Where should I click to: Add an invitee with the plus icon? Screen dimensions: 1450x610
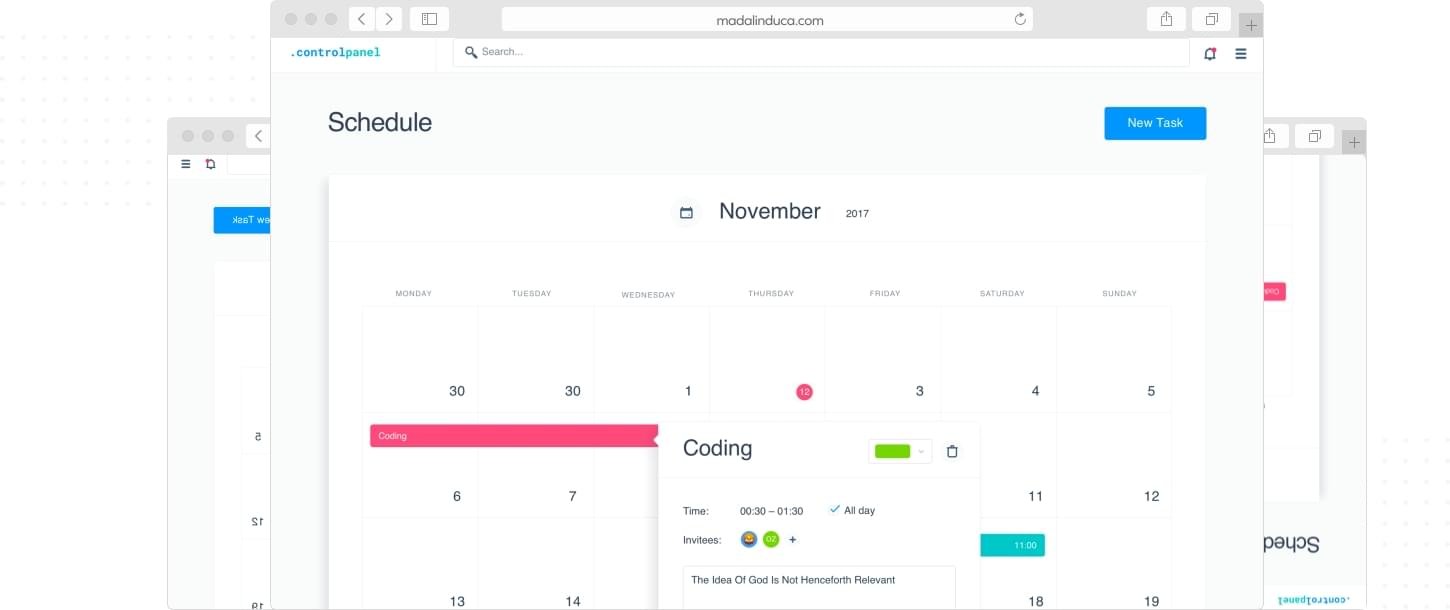point(793,539)
